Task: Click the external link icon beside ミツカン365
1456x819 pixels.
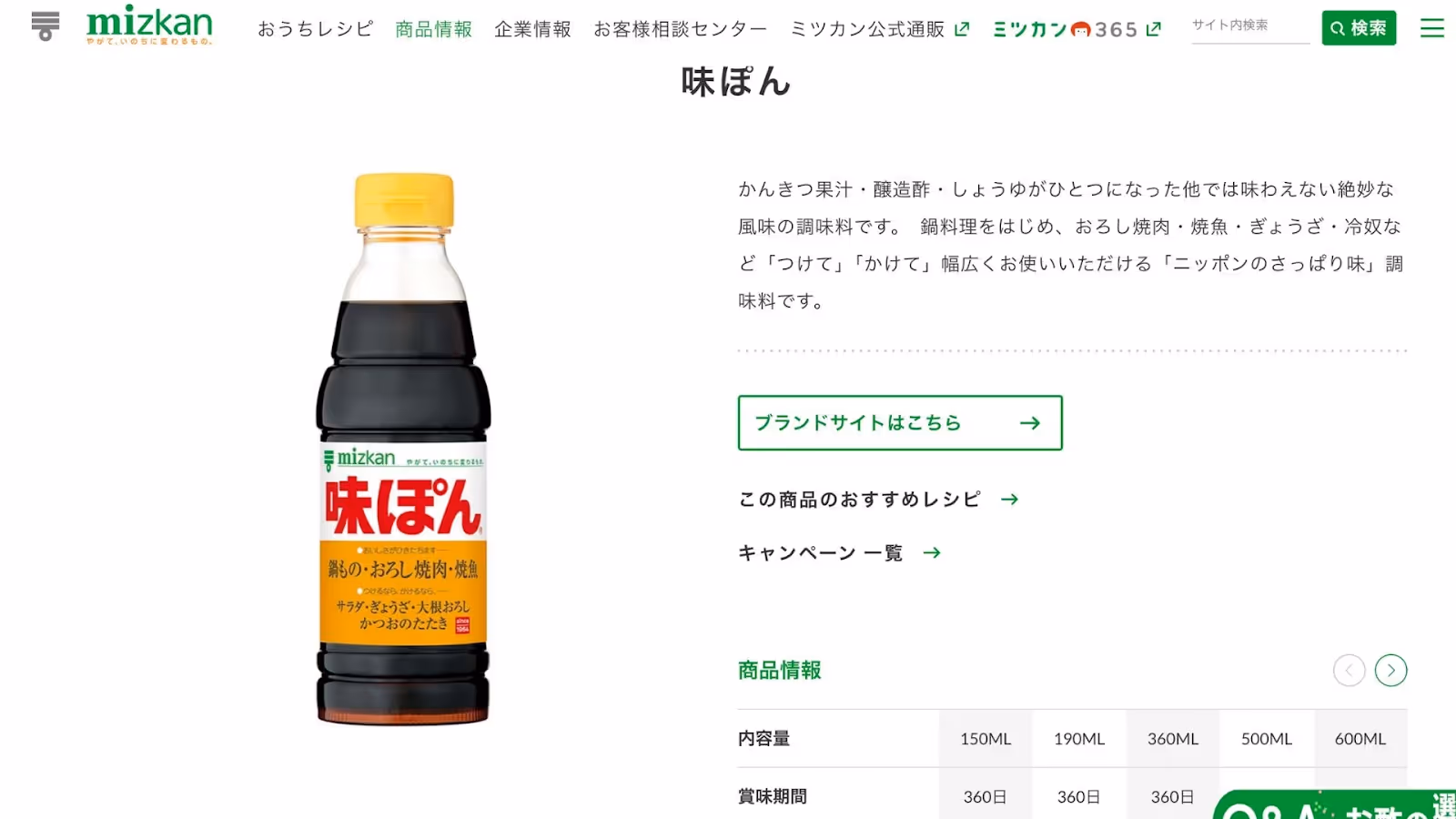Action: (1154, 29)
